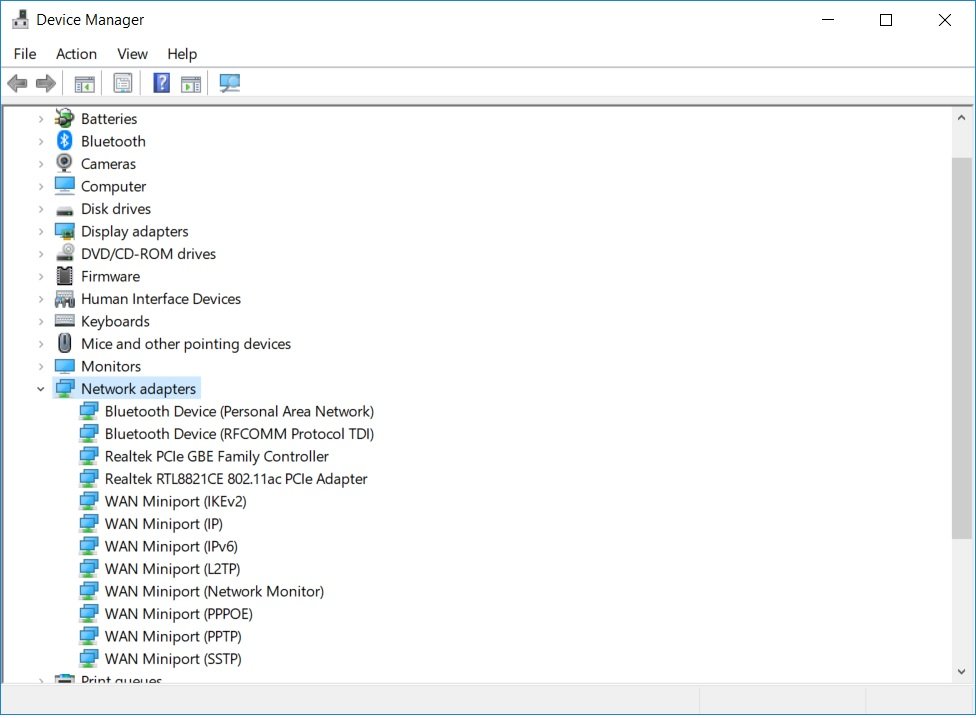Maximize the Device Manager window
The width and height of the screenshot is (976, 718).
(x=886, y=20)
